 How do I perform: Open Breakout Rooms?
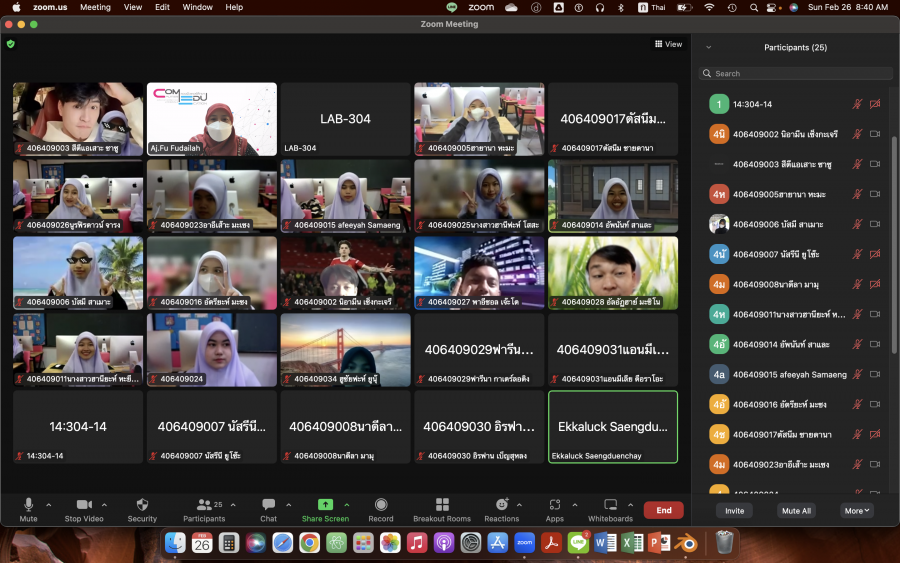click(x=441, y=505)
